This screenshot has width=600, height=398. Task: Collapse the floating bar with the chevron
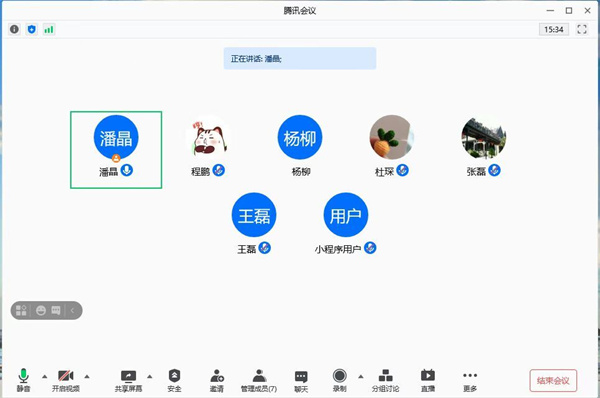tap(73, 310)
